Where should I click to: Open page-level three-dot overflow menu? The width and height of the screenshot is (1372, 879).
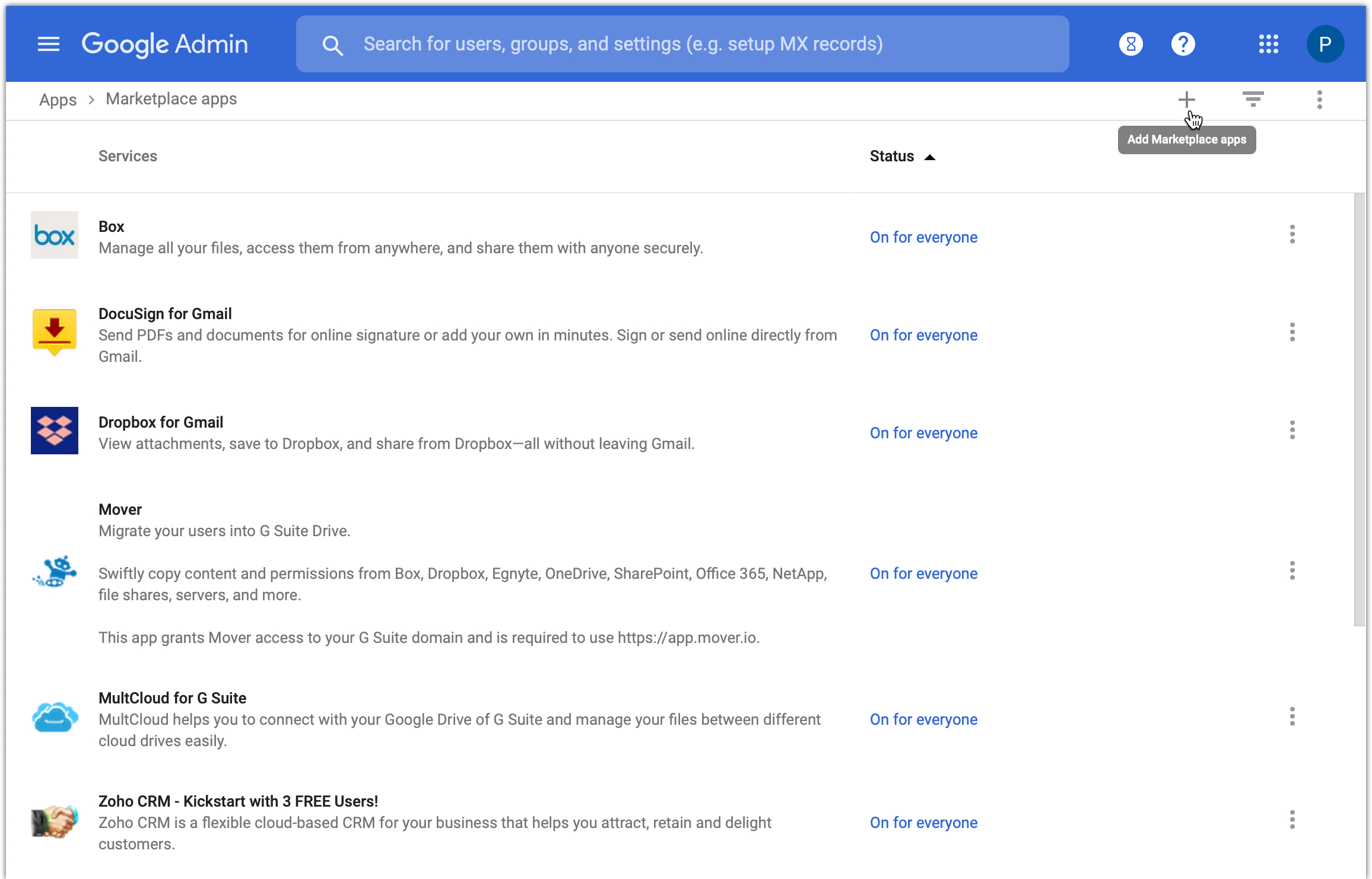(x=1319, y=99)
